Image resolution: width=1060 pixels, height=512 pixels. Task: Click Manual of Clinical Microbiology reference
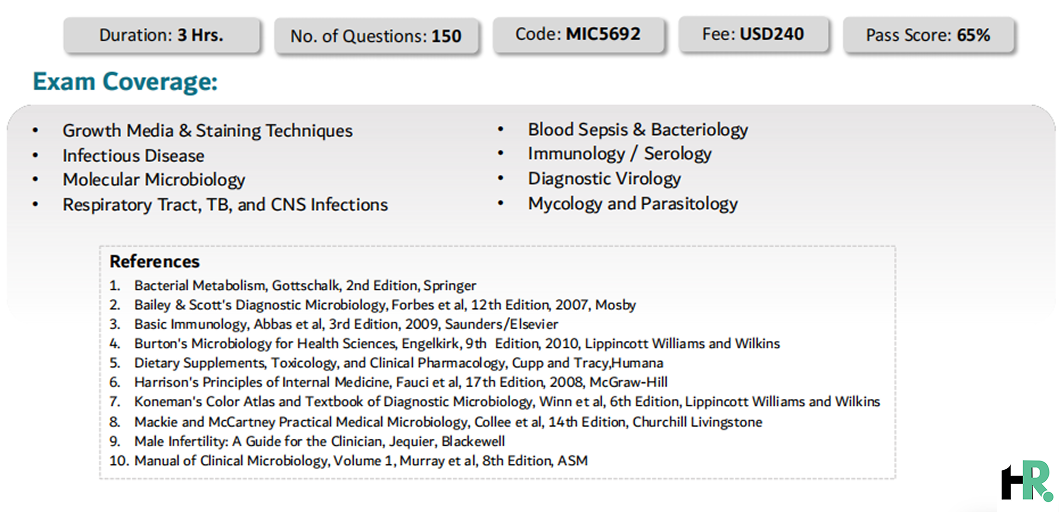pyautogui.click(x=361, y=461)
